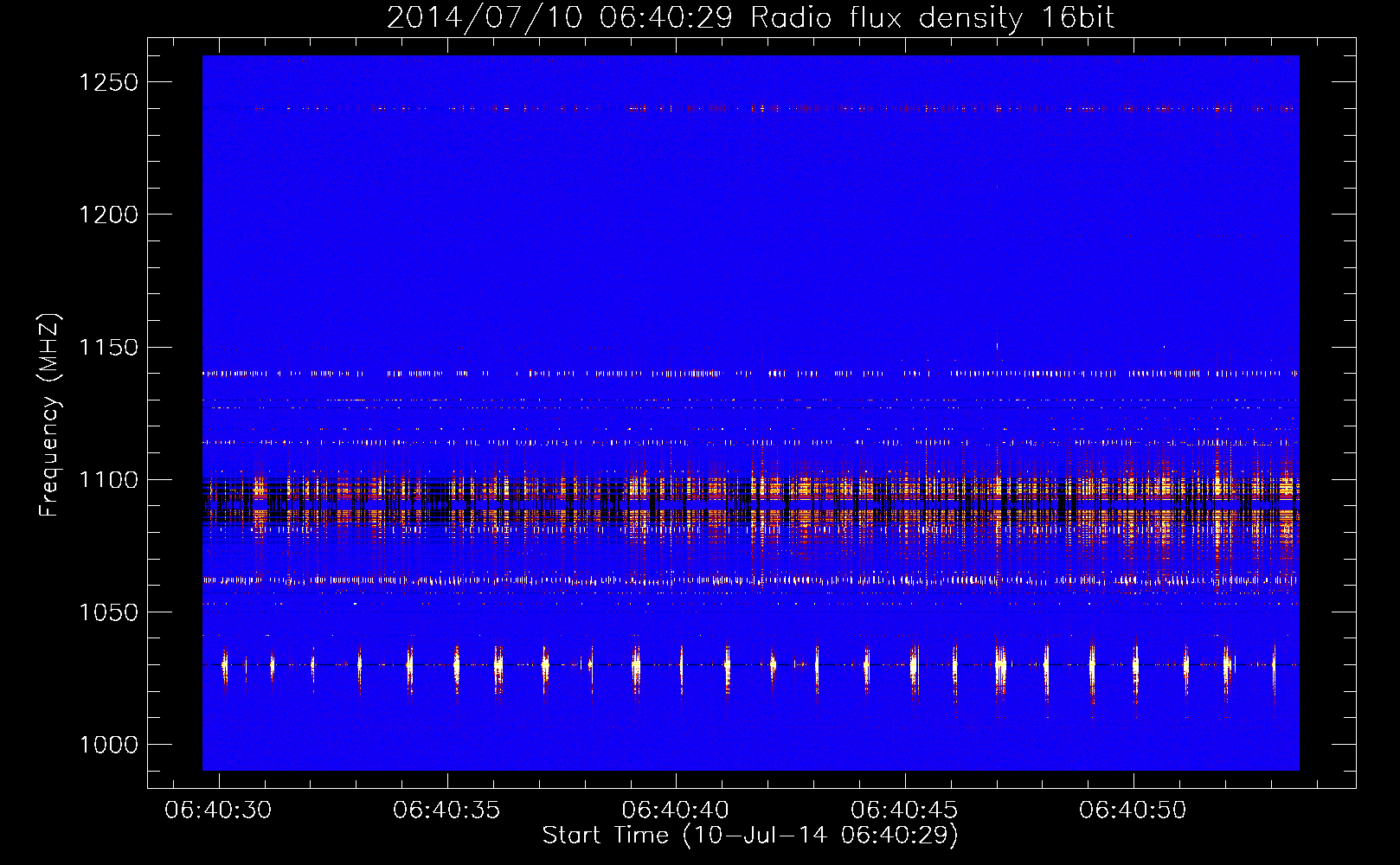This screenshot has height=865, width=1400.
Task: Click the 06:40:30 time tick label
Action: click(x=218, y=810)
